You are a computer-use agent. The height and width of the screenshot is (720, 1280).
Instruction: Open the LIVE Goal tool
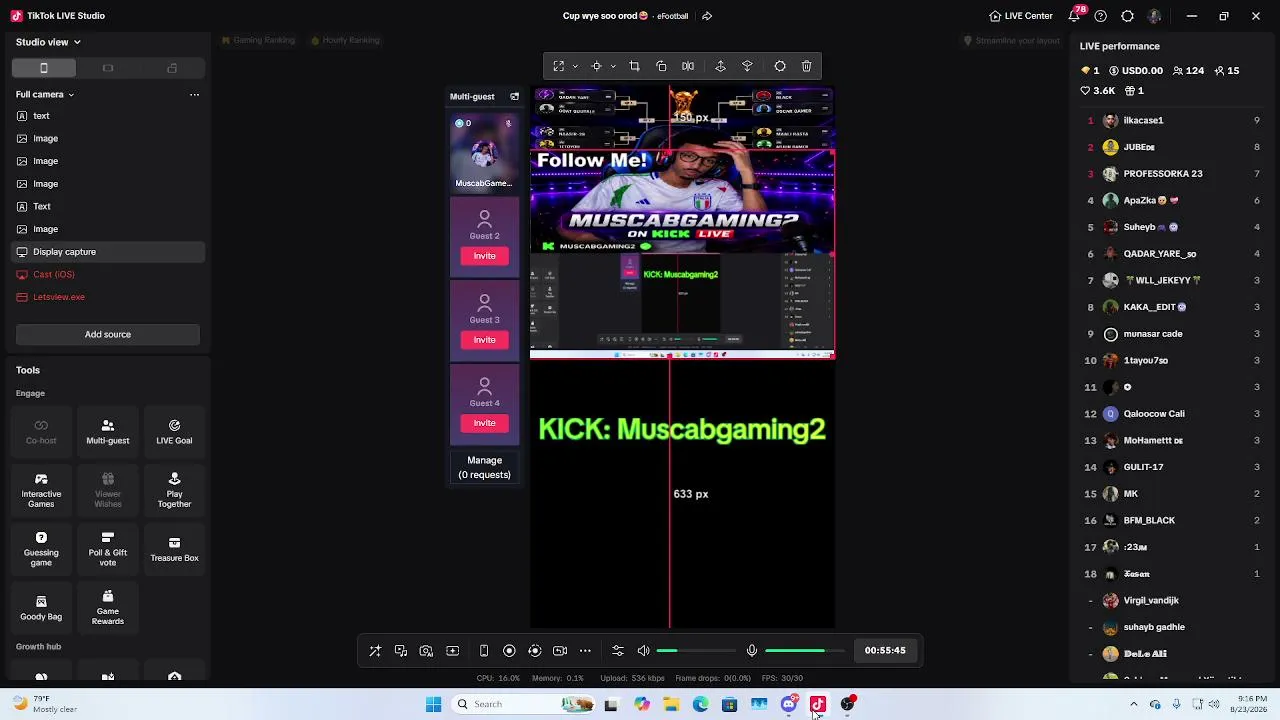coord(174,431)
